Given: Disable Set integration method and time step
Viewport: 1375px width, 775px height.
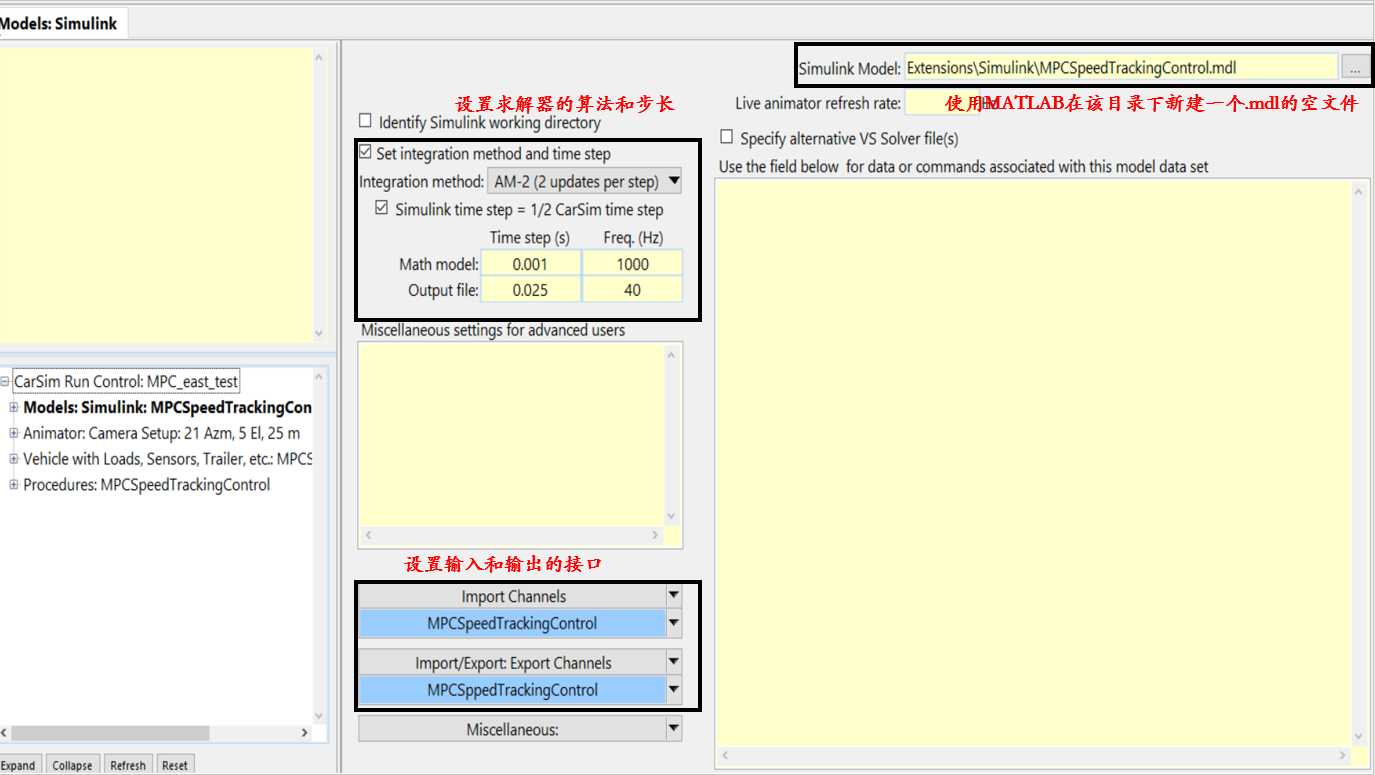Looking at the screenshot, I should [x=366, y=153].
